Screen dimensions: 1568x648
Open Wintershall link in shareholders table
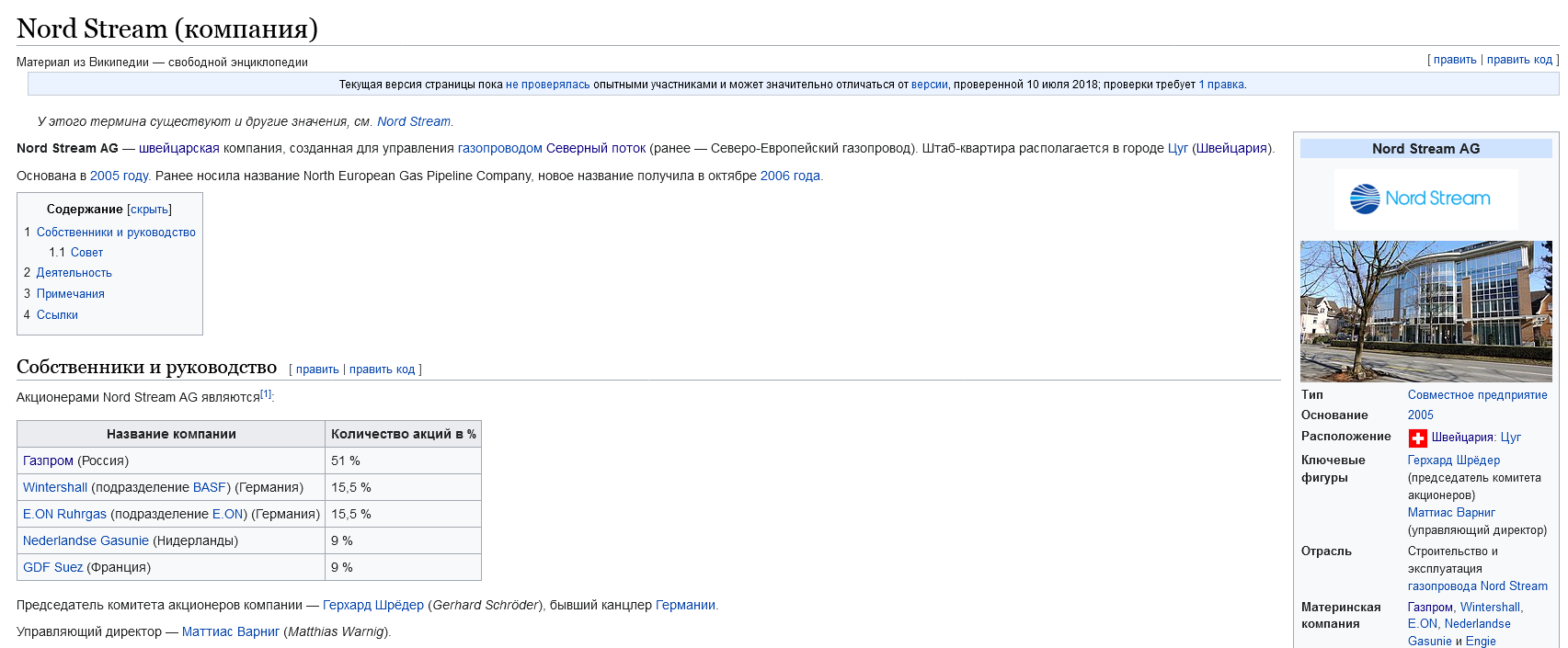55,487
